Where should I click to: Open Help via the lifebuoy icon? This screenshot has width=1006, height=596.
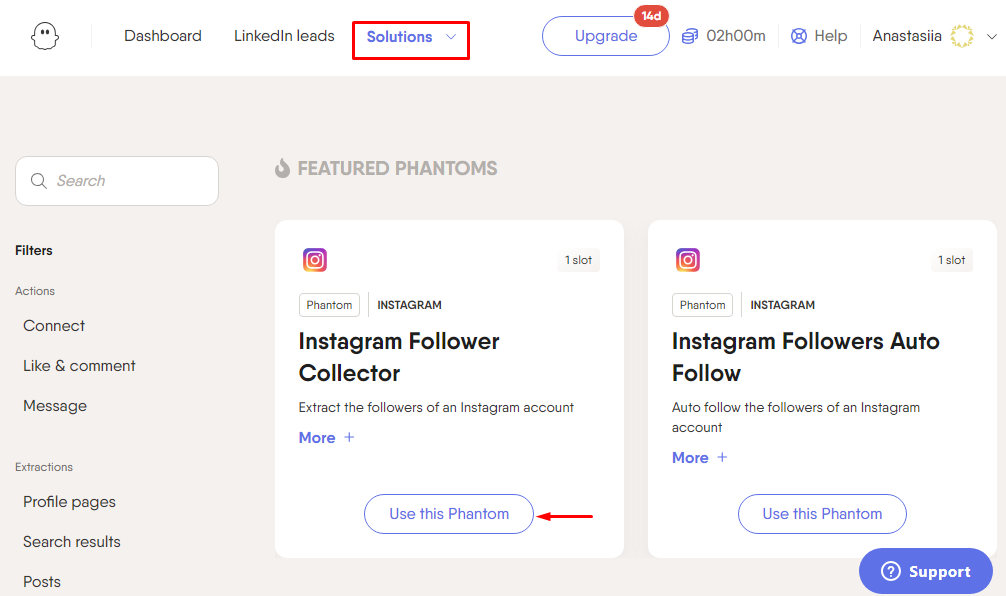(x=799, y=36)
